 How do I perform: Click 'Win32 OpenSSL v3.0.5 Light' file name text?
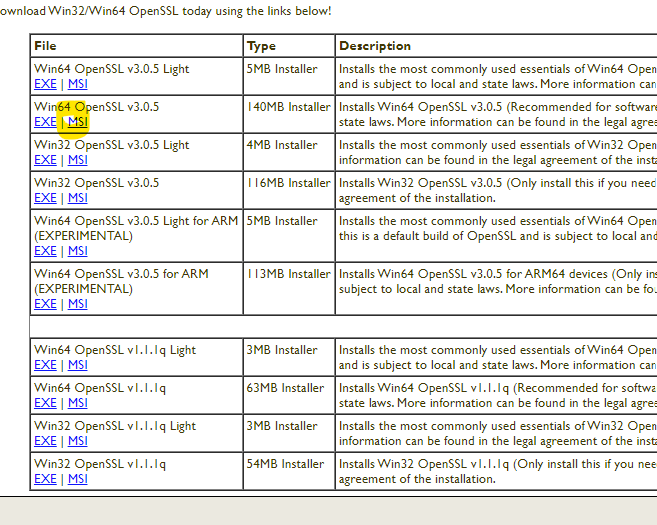(x=111, y=145)
